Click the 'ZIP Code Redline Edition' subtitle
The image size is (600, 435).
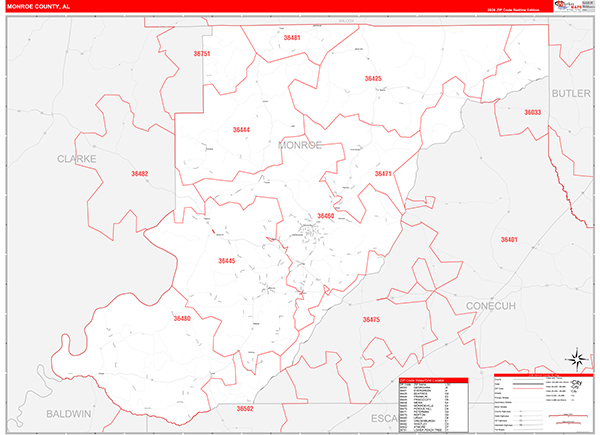coord(513,10)
